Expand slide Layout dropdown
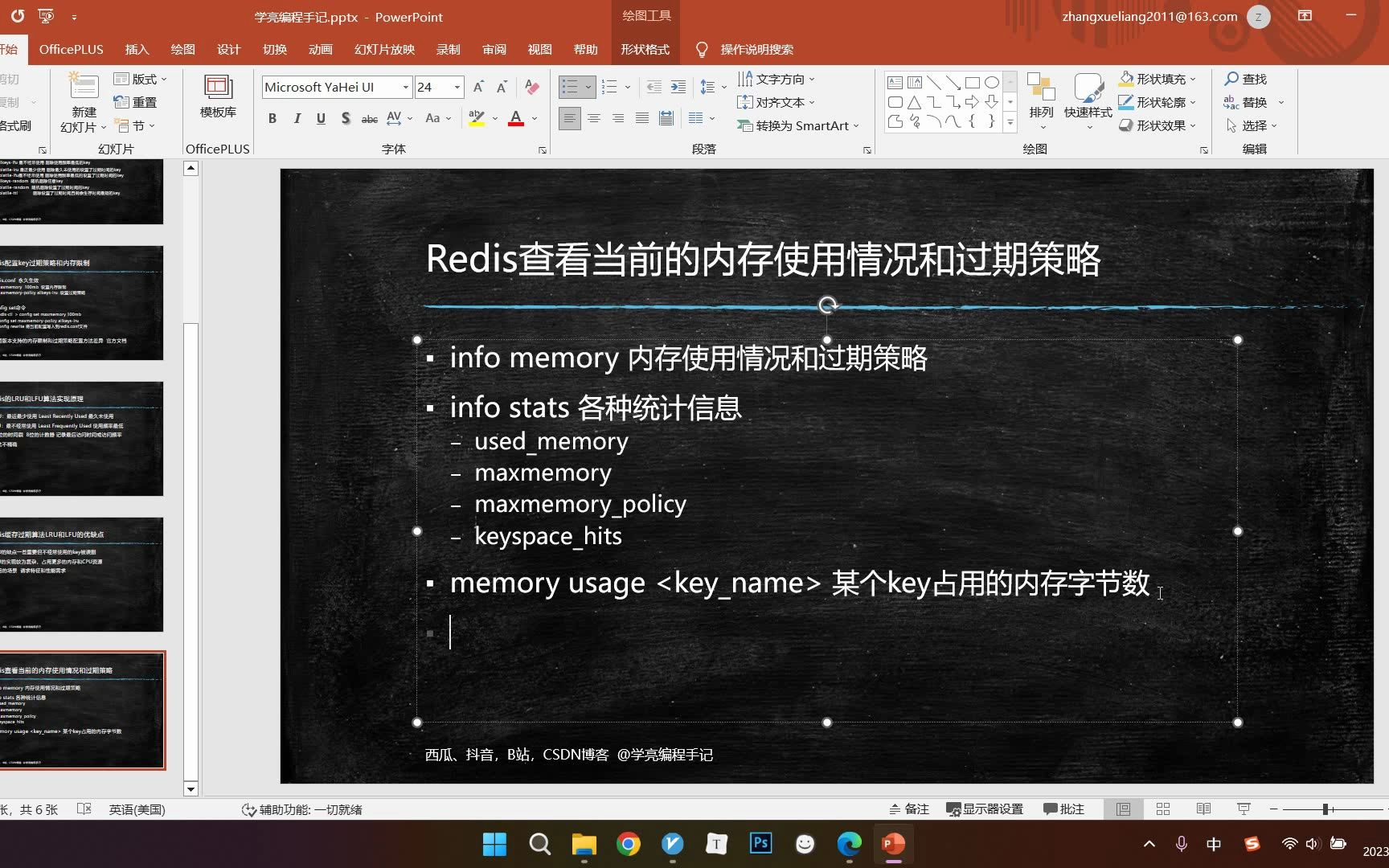1389x868 pixels. pos(141,79)
